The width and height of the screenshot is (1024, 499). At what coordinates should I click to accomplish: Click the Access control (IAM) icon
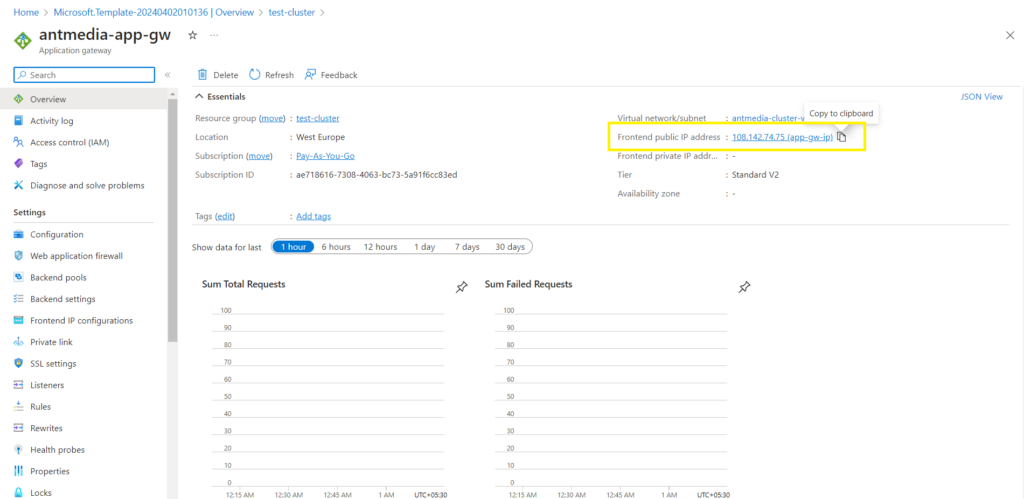[x=18, y=142]
